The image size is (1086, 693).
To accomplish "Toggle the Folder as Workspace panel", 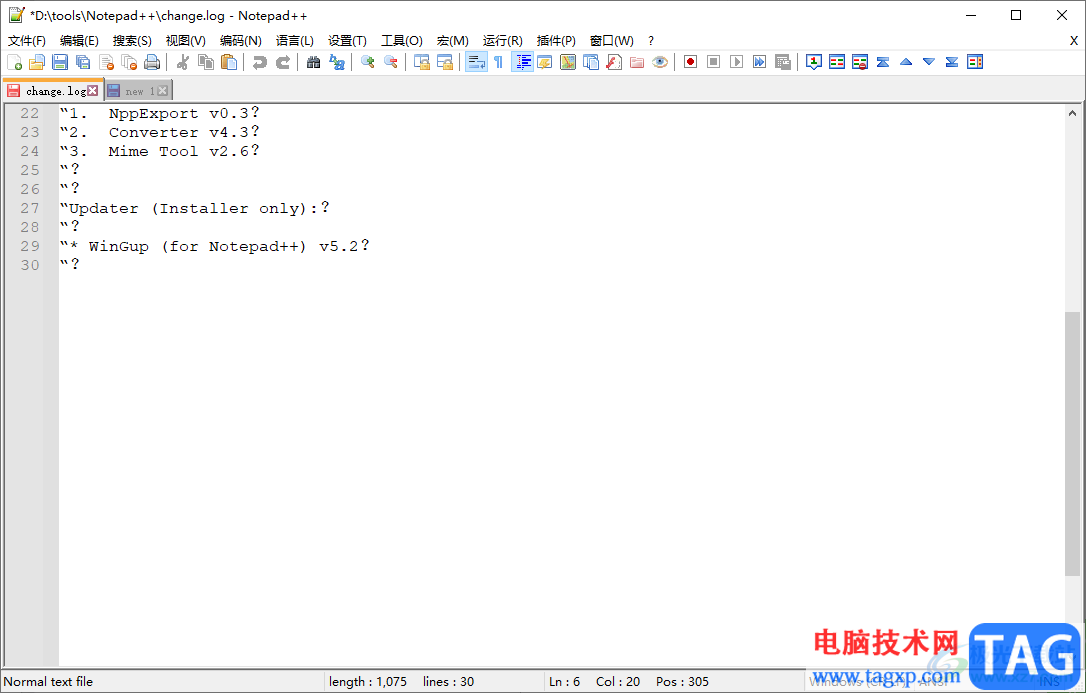I will click(637, 62).
